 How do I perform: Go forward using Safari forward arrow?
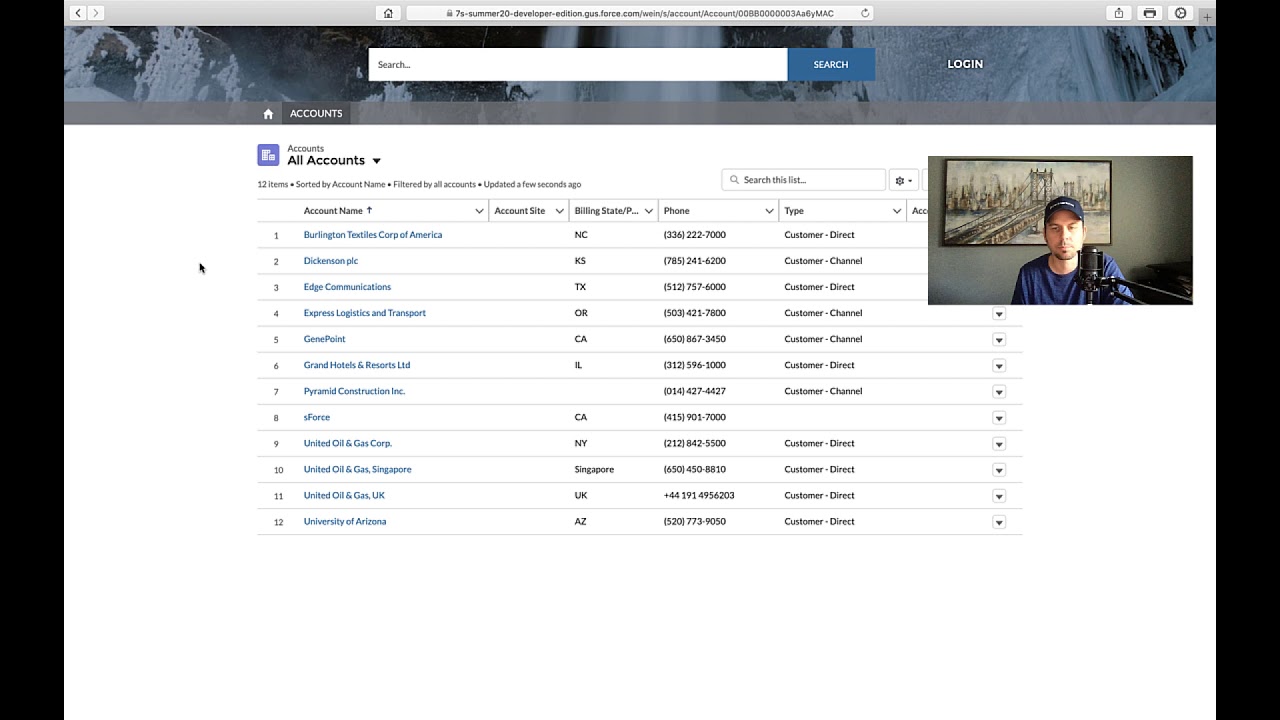pos(96,13)
